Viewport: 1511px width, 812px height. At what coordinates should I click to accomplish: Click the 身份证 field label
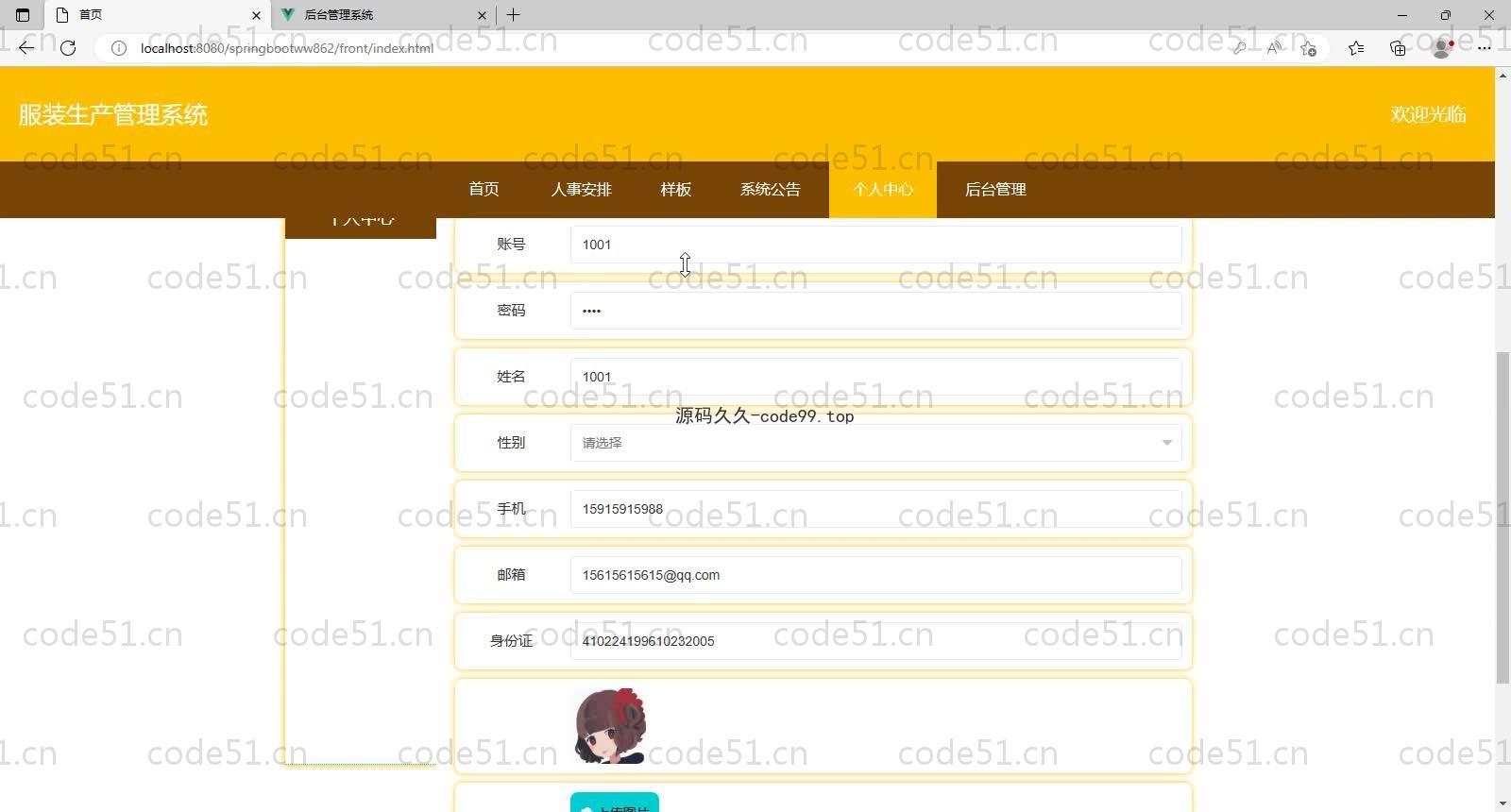click(x=511, y=641)
